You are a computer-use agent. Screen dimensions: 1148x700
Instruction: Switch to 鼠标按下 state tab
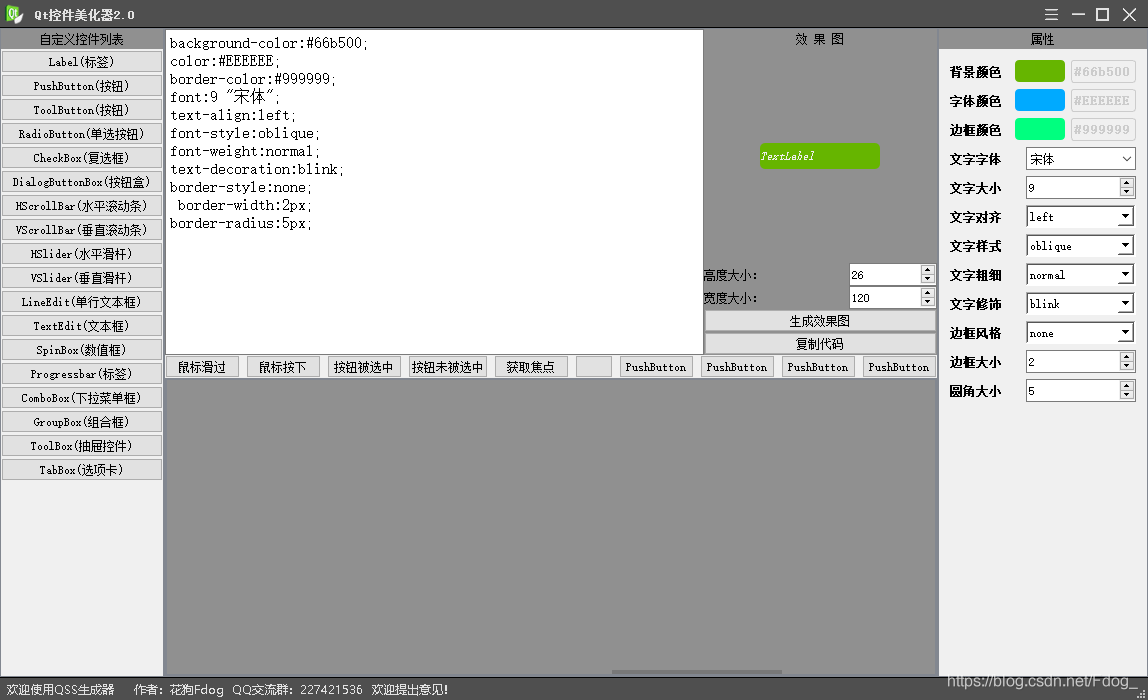[283, 367]
